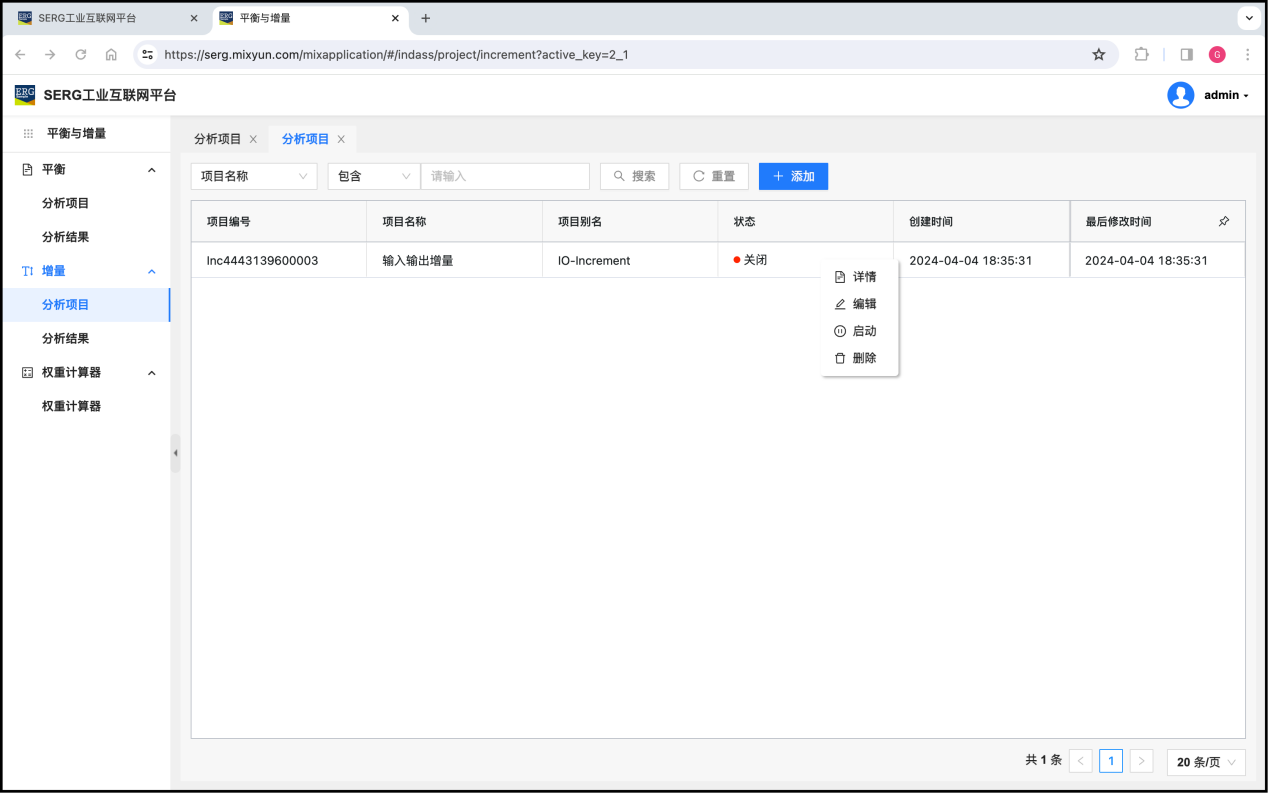Reload the page in the browser
The height and width of the screenshot is (793, 1268).
click(x=81, y=55)
